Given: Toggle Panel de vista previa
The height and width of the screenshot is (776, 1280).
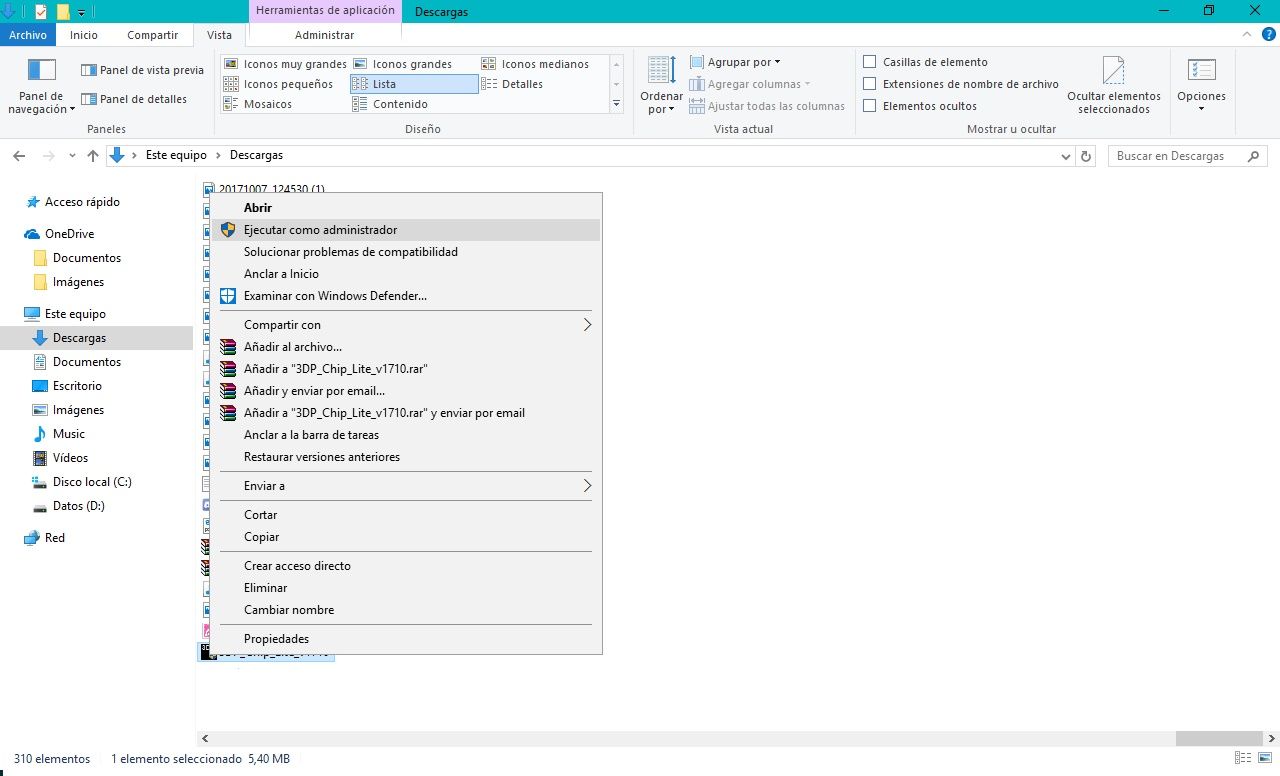Looking at the screenshot, I should [142, 70].
